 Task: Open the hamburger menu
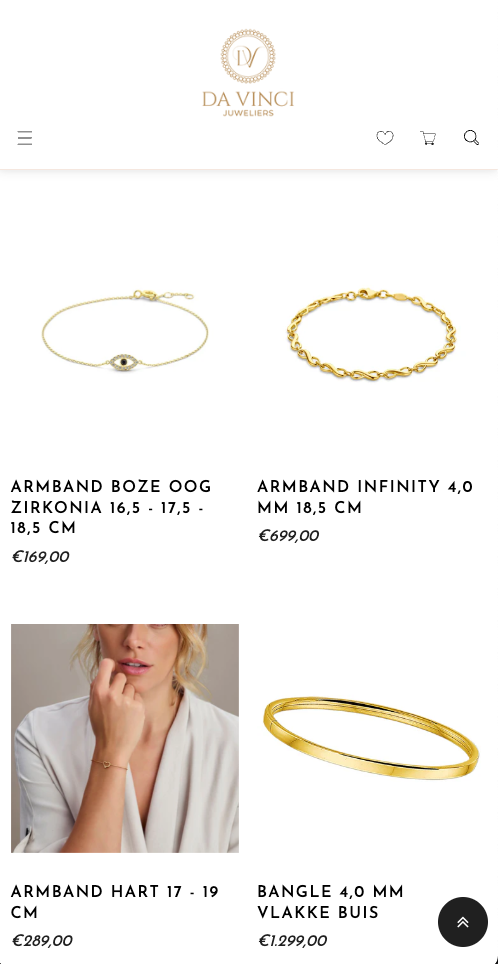[x=25, y=138]
